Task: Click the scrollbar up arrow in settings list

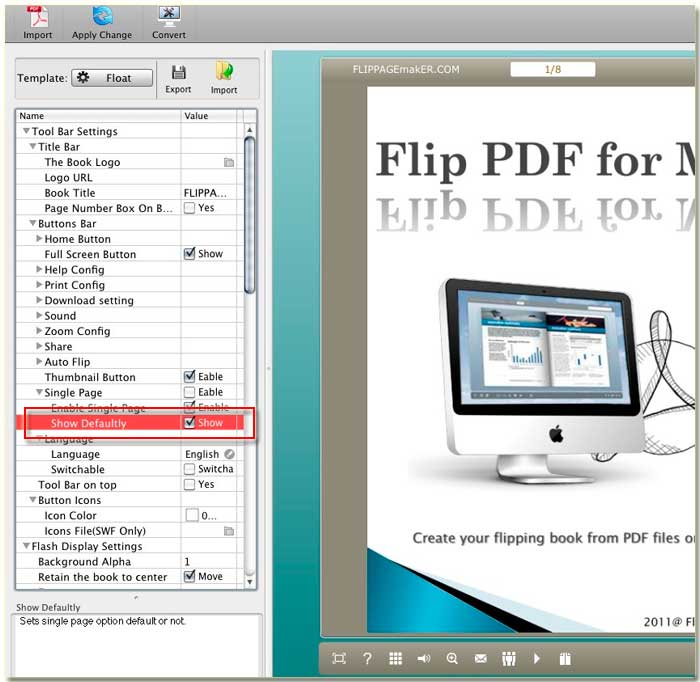Action: tap(250, 130)
